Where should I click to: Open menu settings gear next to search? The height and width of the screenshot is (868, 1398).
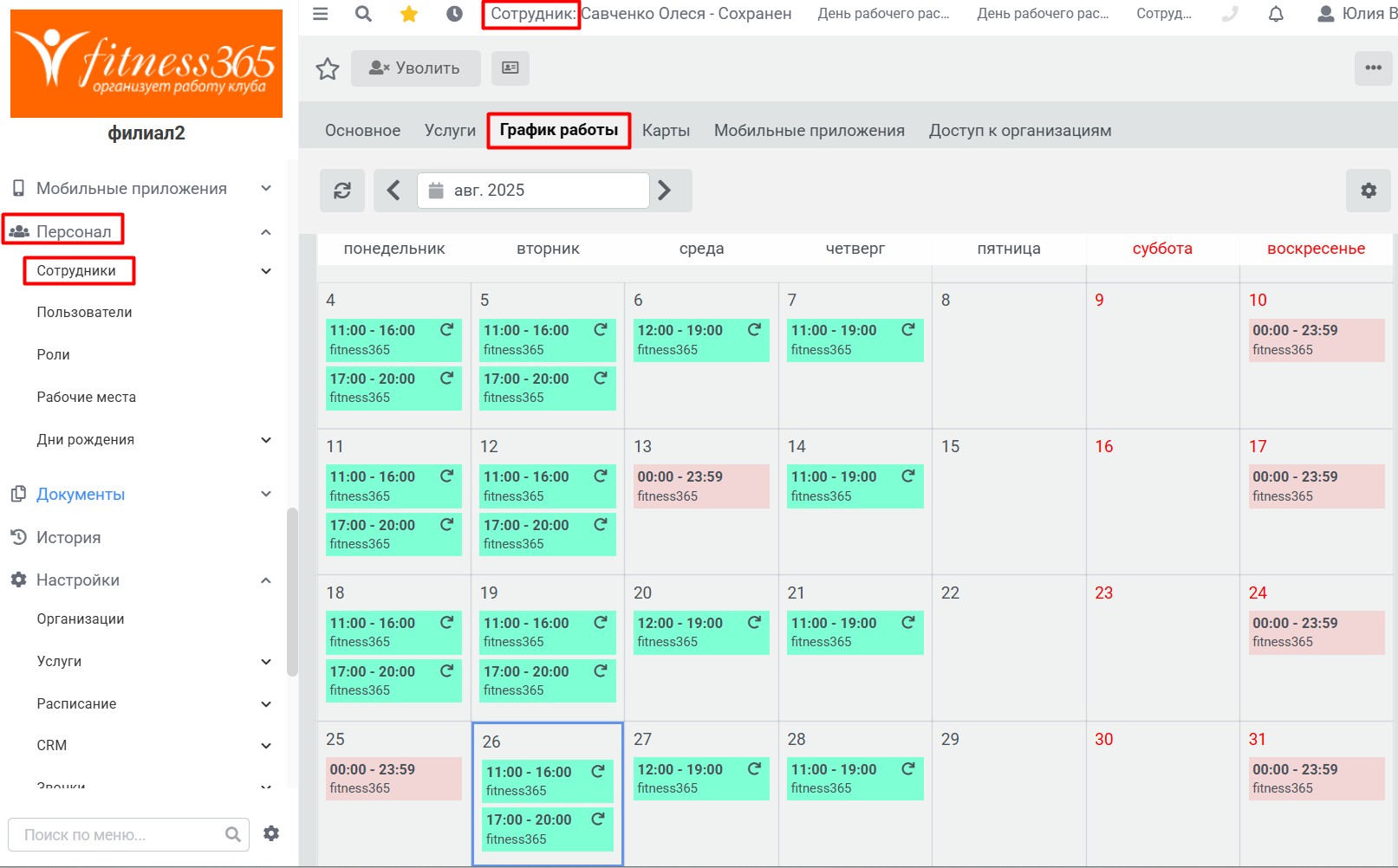coord(271,833)
